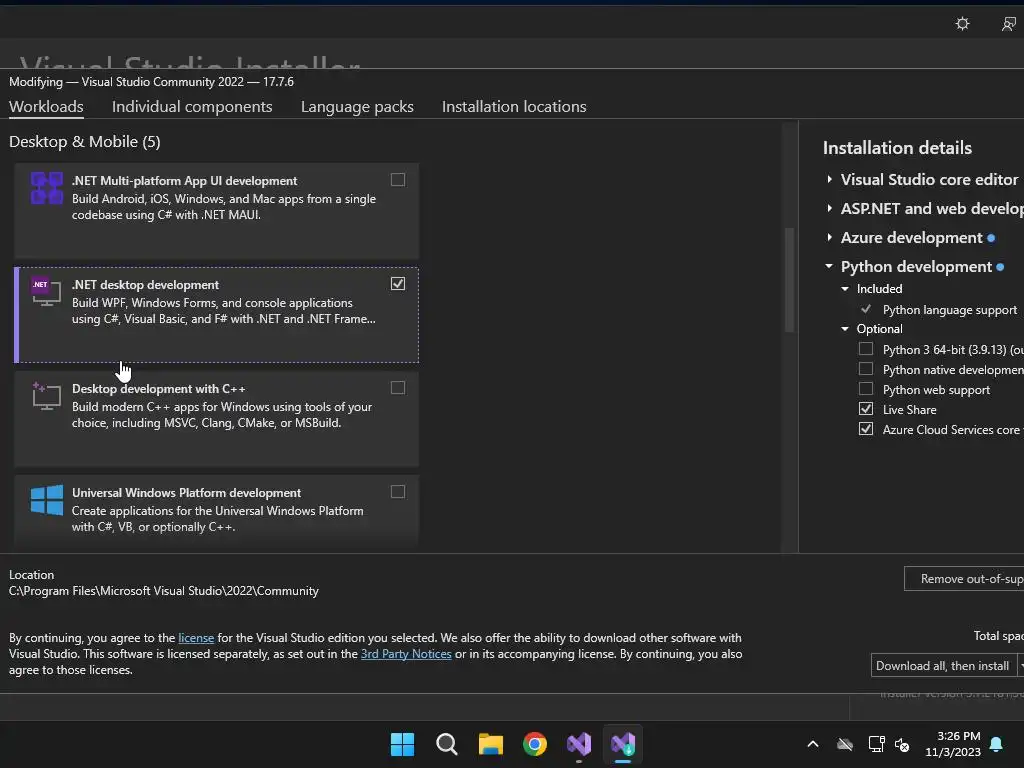Check Universal Windows Platform development workload
The image size is (1024, 768).
(398, 492)
